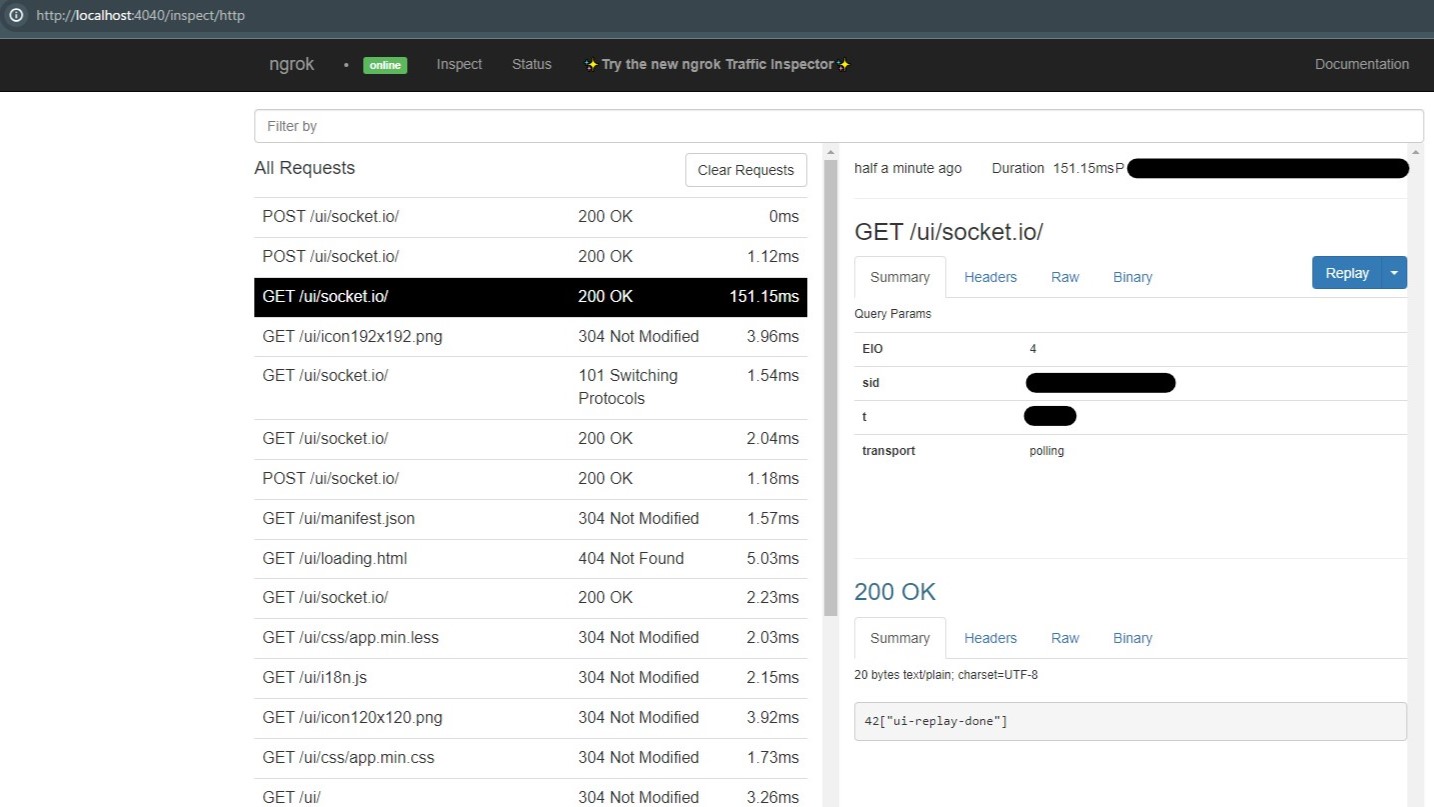Open the Inspect section in the navbar

[x=458, y=64]
